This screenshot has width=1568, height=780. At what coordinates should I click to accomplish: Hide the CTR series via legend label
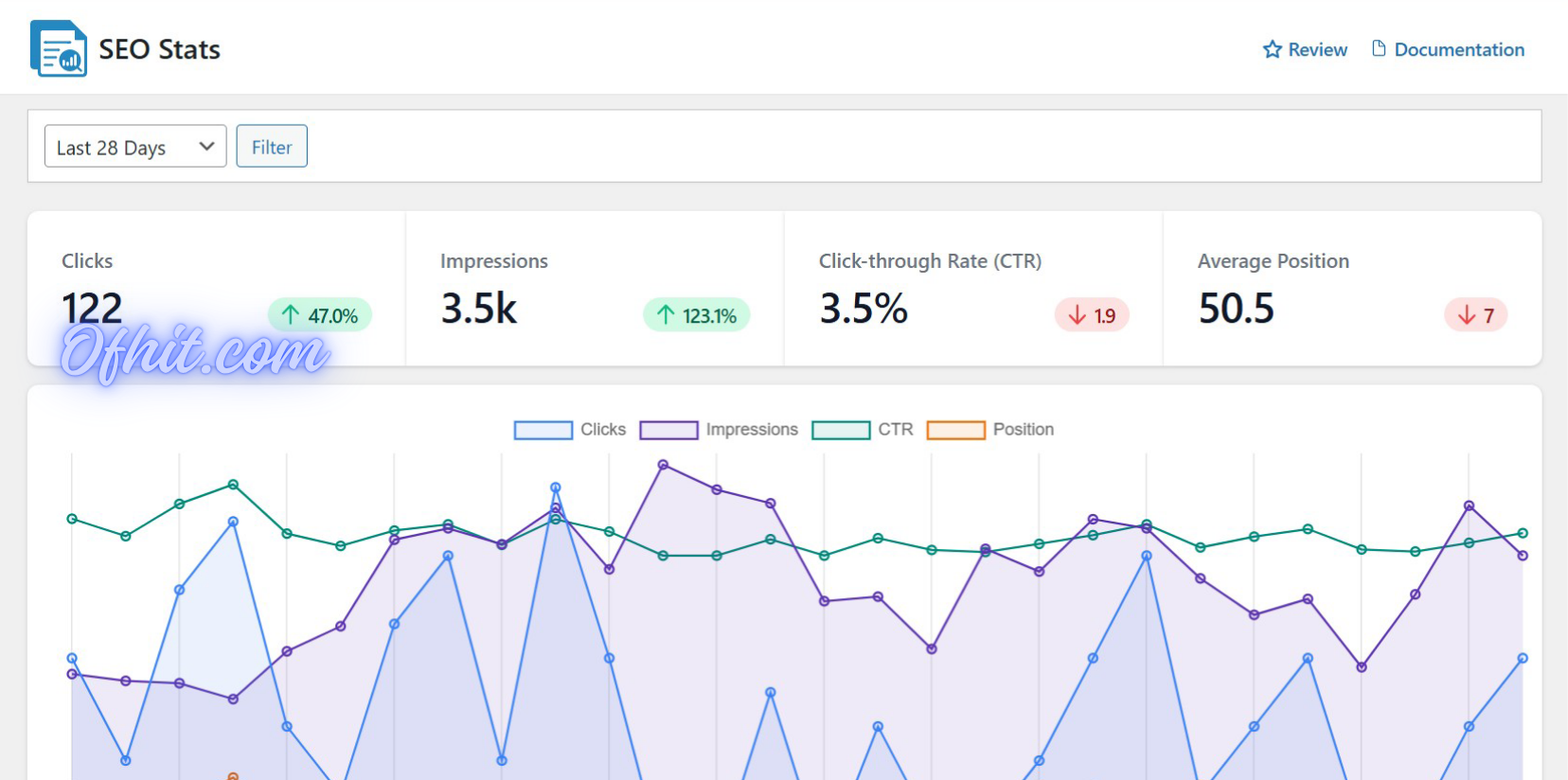tap(895, 430)
